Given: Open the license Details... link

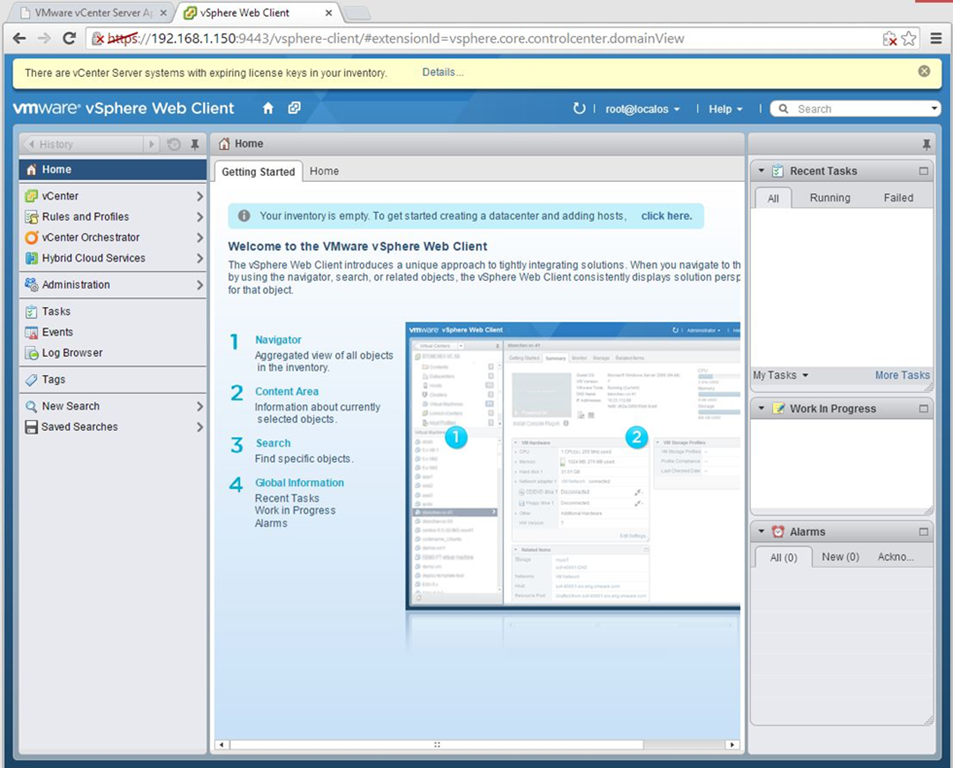Looking at the screenshot, I should (442, 72).
